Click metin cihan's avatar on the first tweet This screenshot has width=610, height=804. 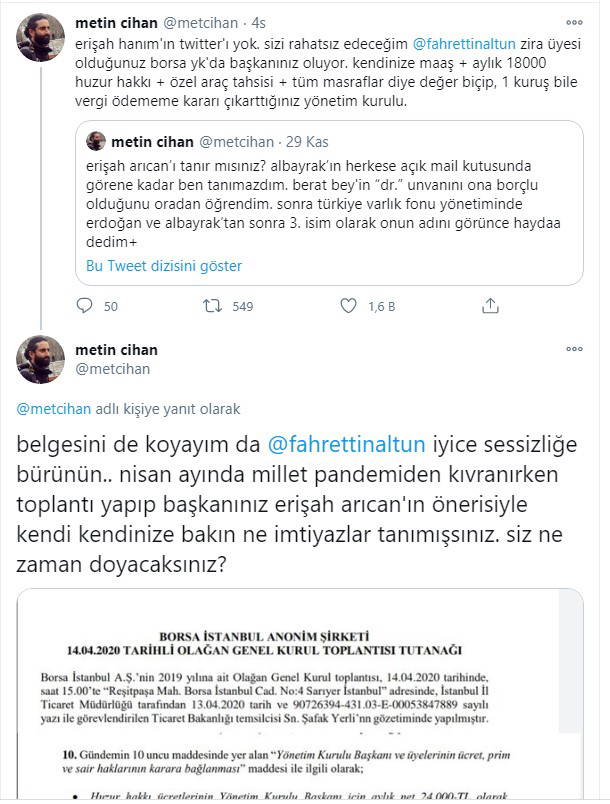pos(42,37)
